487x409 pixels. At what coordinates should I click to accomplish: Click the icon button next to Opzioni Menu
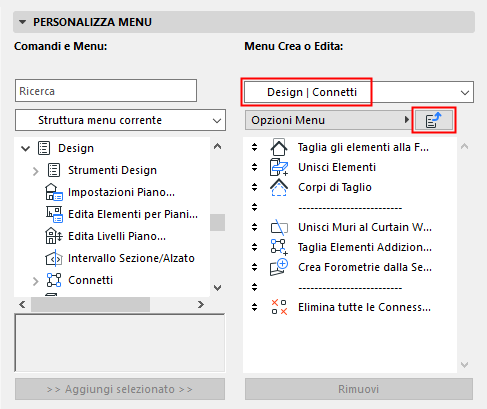434,120
